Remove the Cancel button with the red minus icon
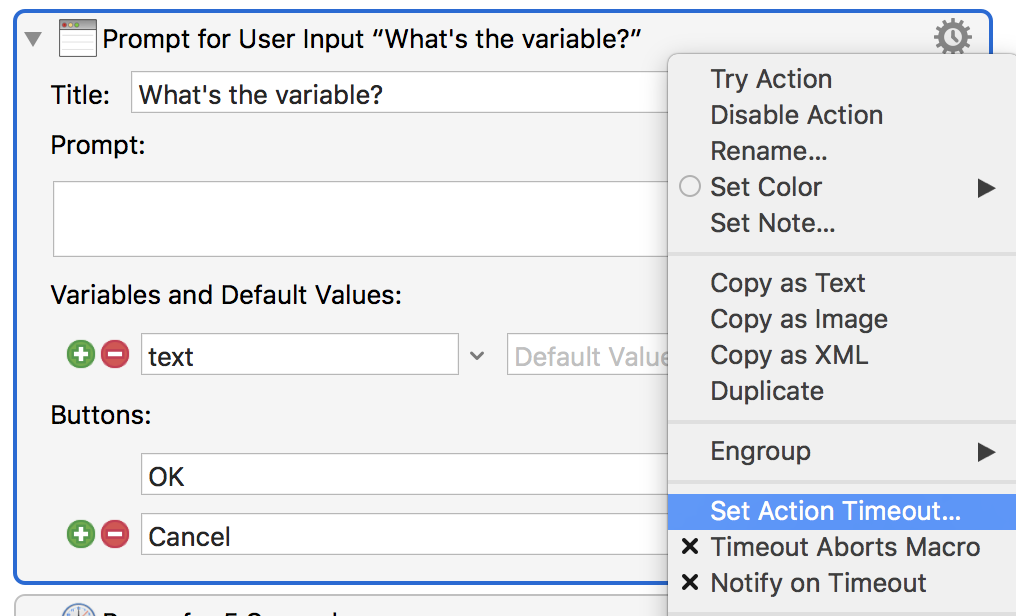The height and width of the screenshot is (616, 1016). 115,534
